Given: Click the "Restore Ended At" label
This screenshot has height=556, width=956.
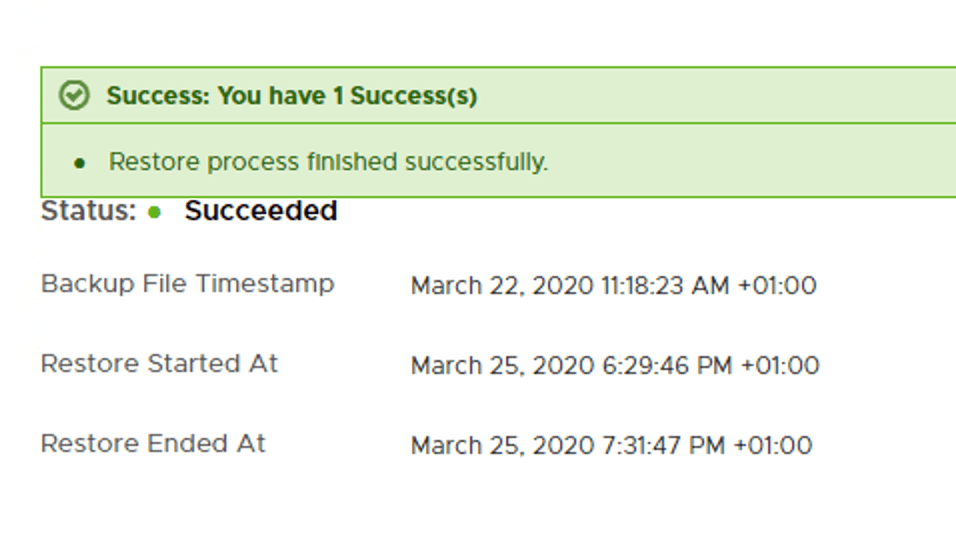Looking at the screenshot, I should coord(153,444).
